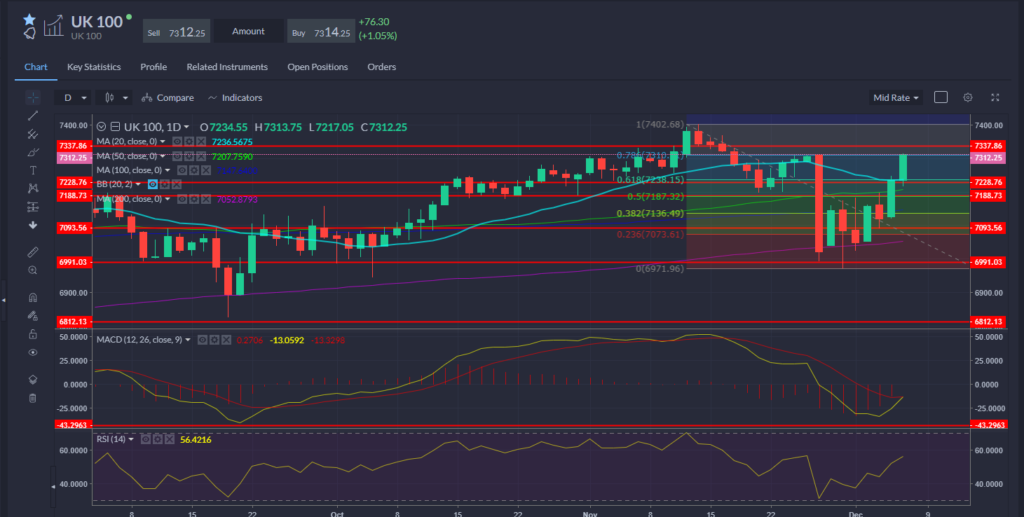Toggle visibility of MA 20 indicator

pyautogui.click(x=177, y=142)
